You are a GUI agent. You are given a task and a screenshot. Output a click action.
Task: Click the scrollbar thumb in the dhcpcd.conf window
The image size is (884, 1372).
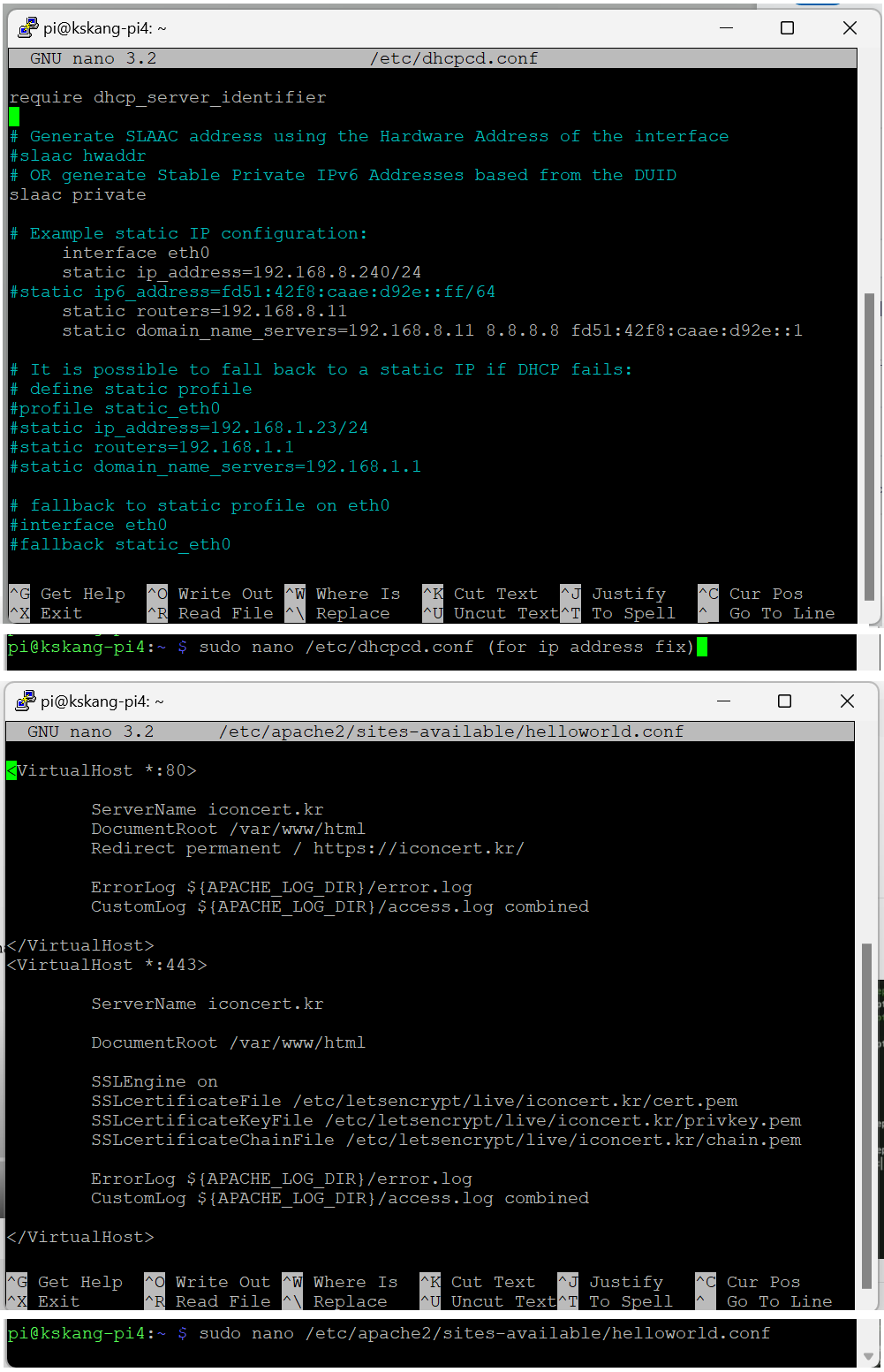[x=869, y=446]
